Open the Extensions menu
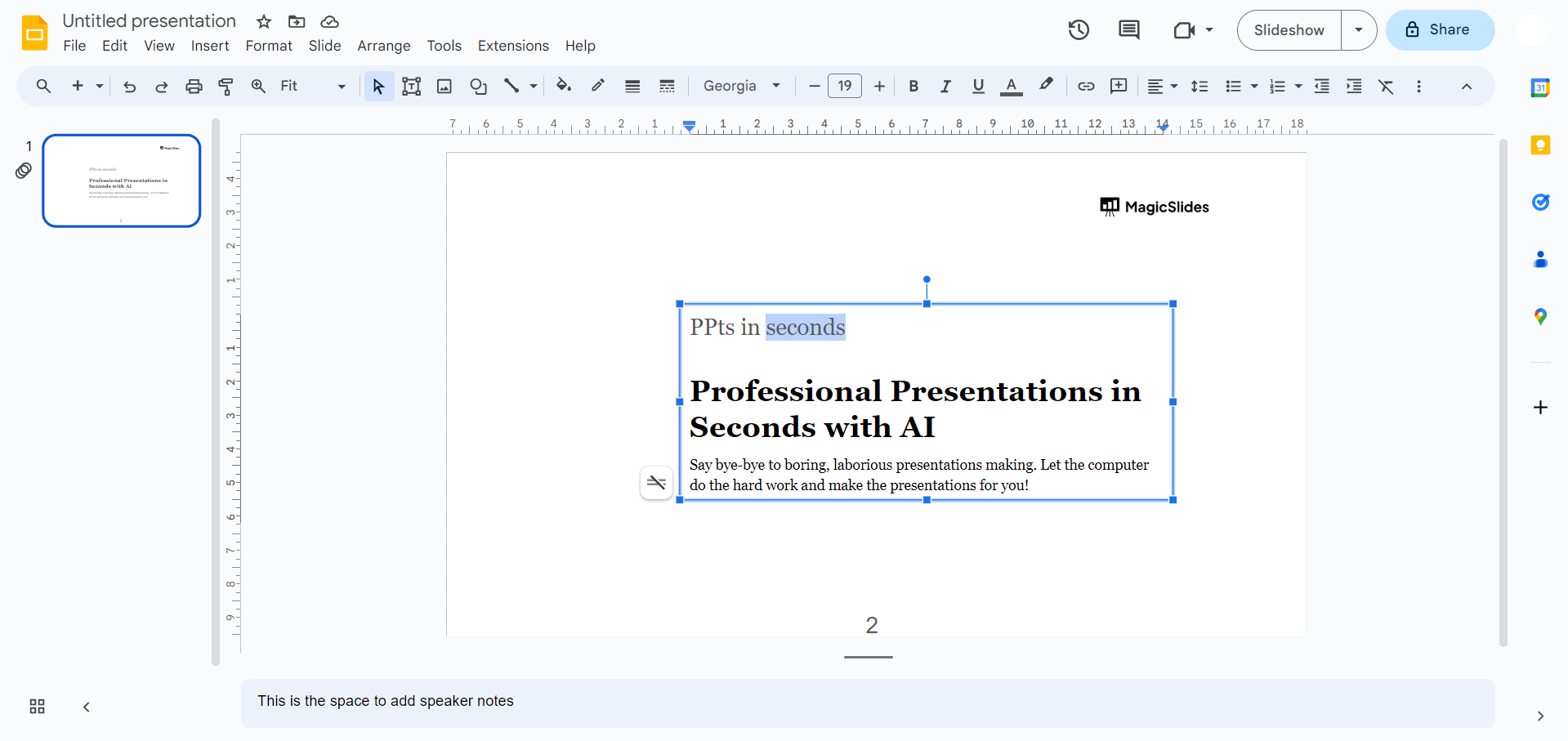The image size is (1568, 741). click(513, 46)
